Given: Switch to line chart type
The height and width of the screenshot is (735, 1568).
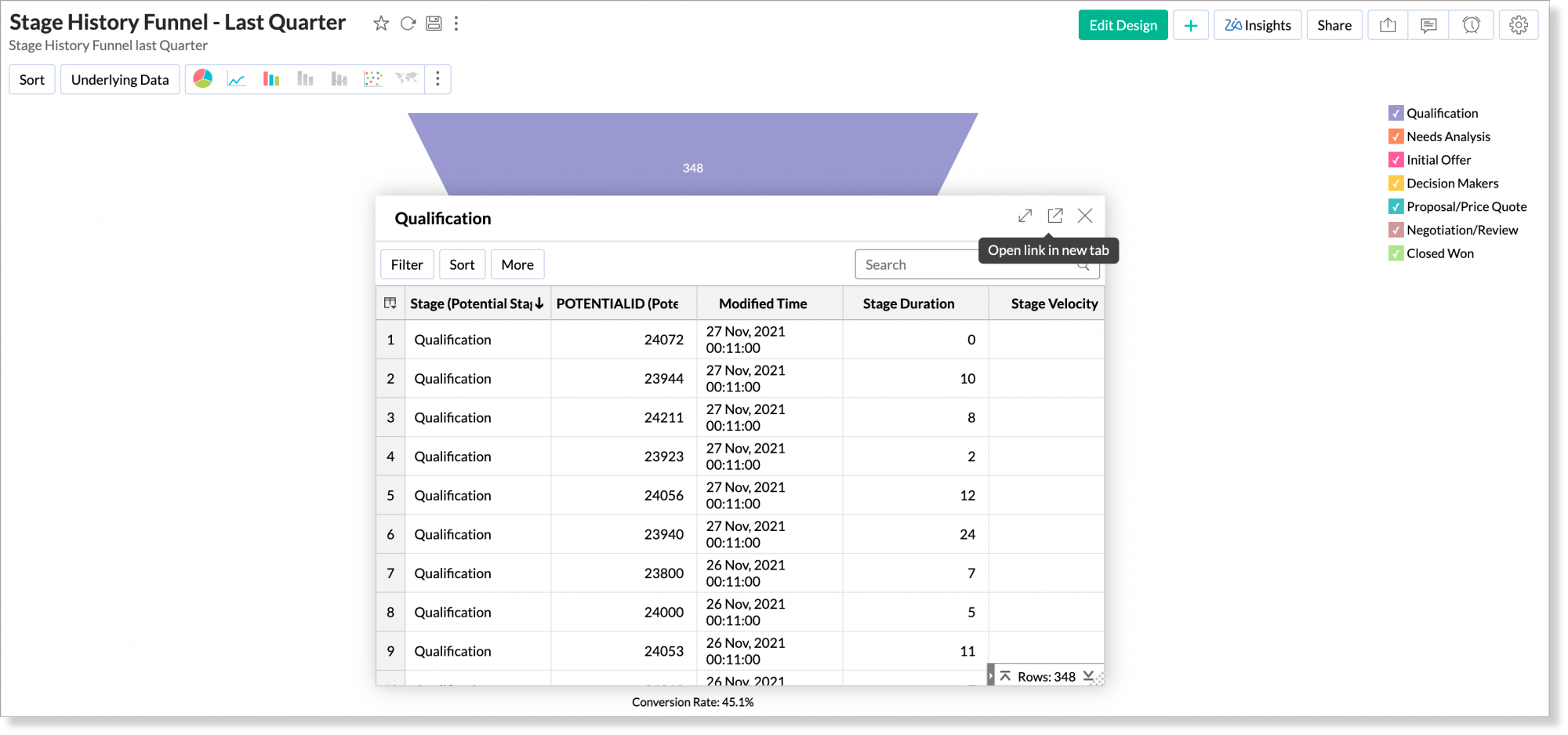Looking at the screenshot, I should [237, 79].
